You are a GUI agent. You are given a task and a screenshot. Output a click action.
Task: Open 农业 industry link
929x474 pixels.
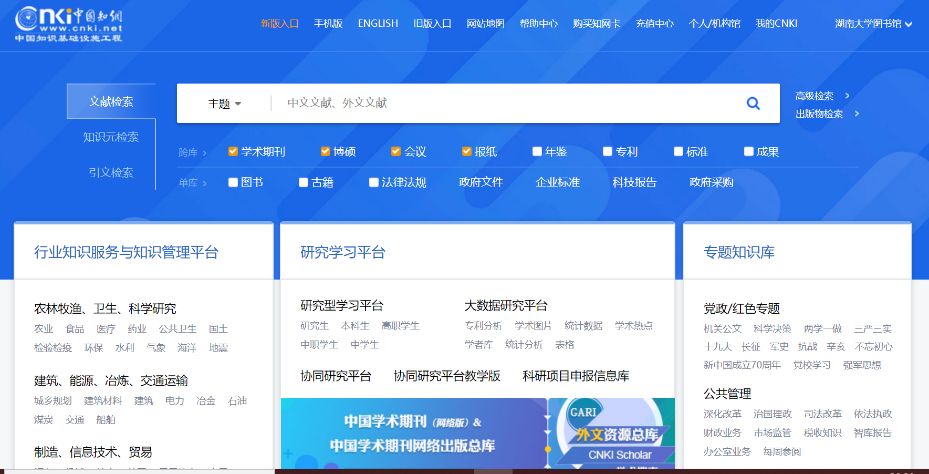pos(43,329)
